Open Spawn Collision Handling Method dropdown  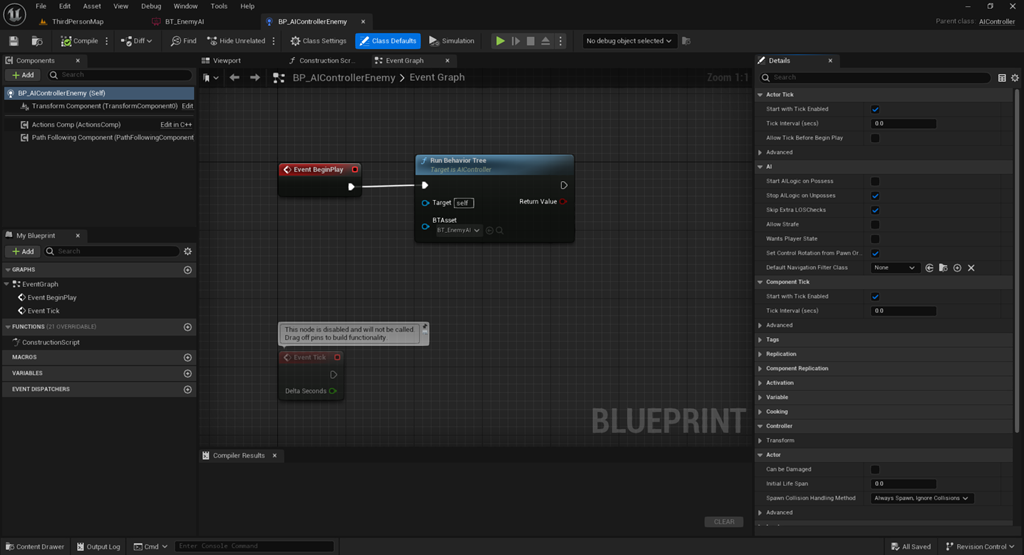click(x=921, y=498)
